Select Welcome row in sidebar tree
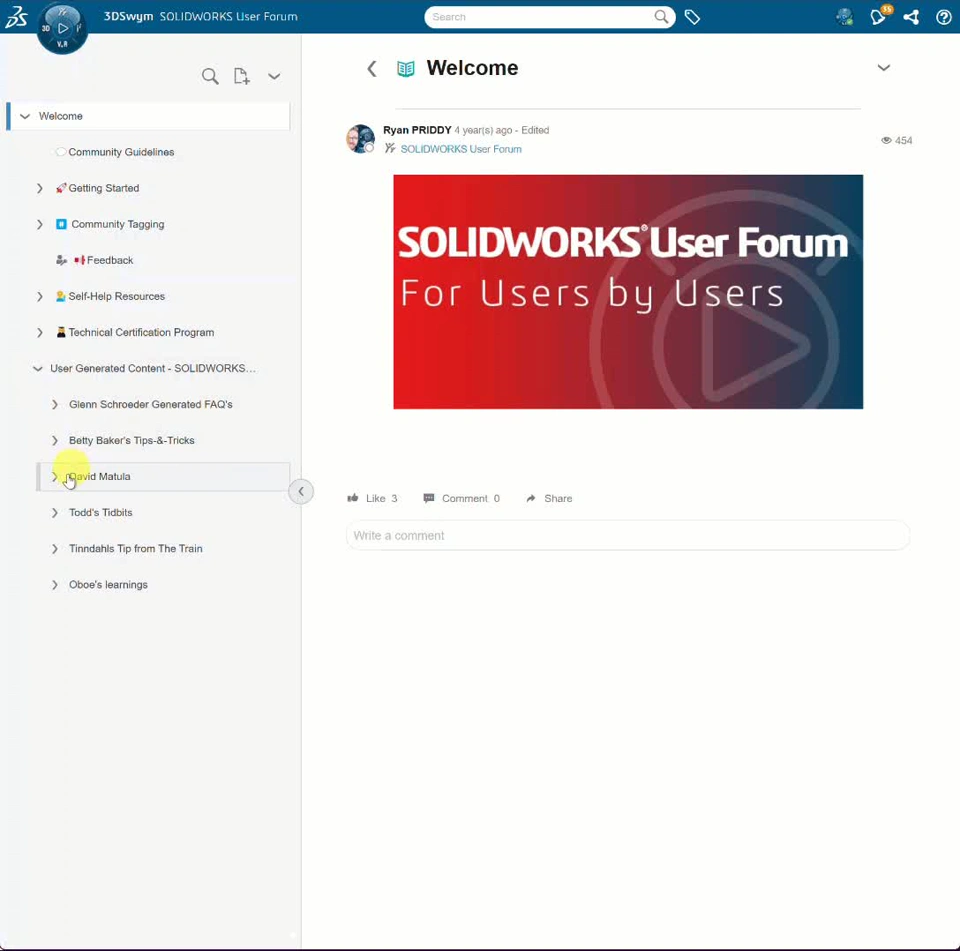960x951 pixels. pos(148,116)
